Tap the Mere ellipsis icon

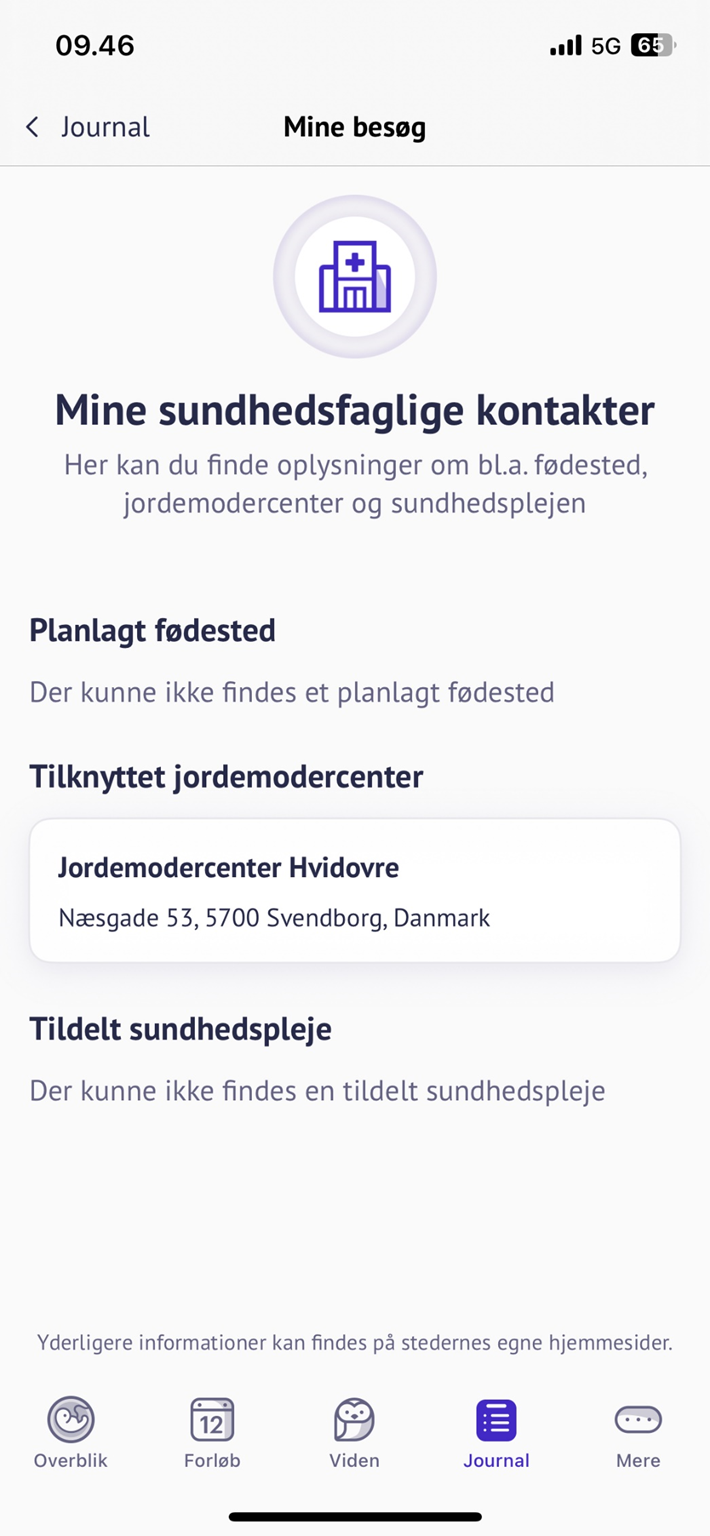tap(637, 1418)
